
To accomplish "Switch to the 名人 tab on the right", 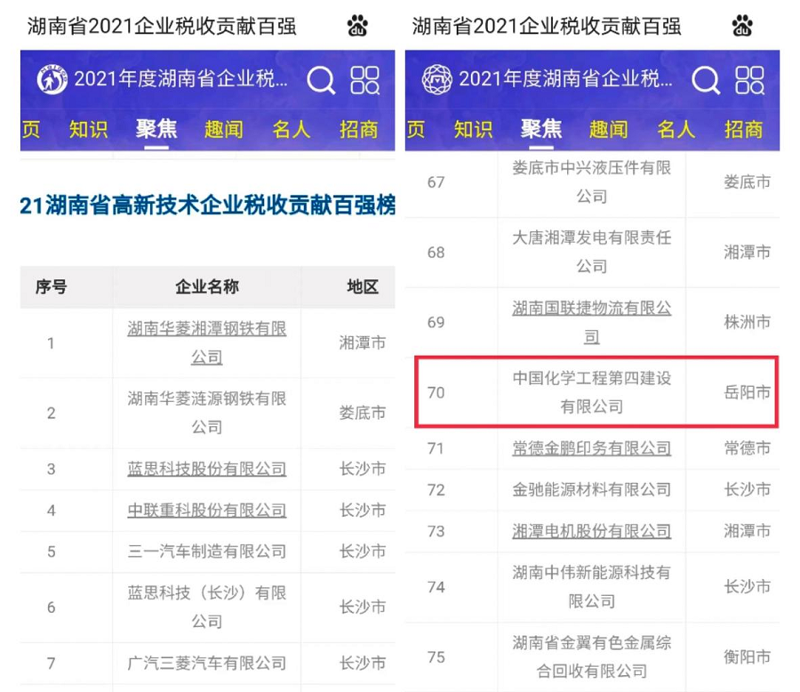I will [x=676, y=129].
